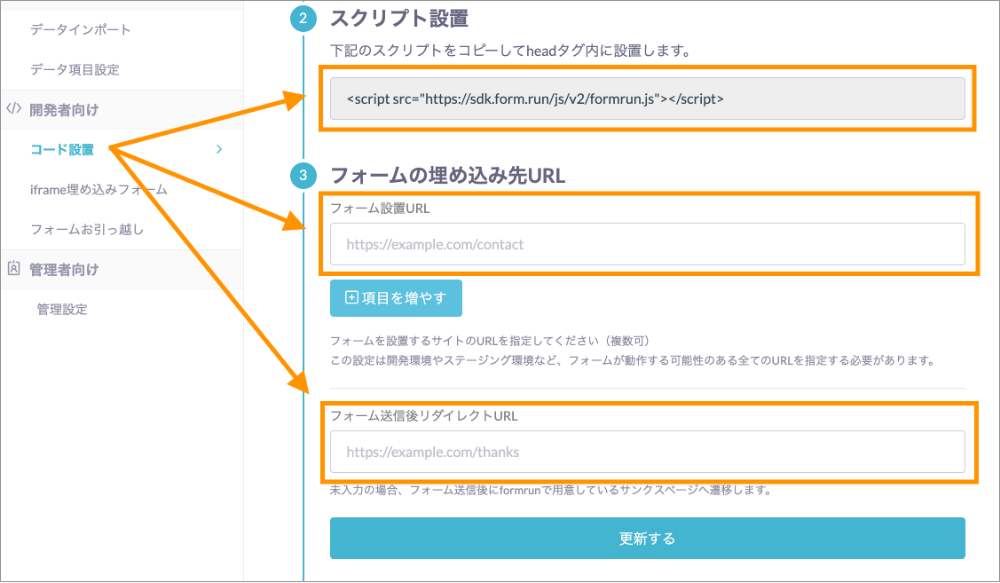
Task: Click the code brackets icon beside 開発者向け
Action: pyautogui.click(x=13, y=108)
